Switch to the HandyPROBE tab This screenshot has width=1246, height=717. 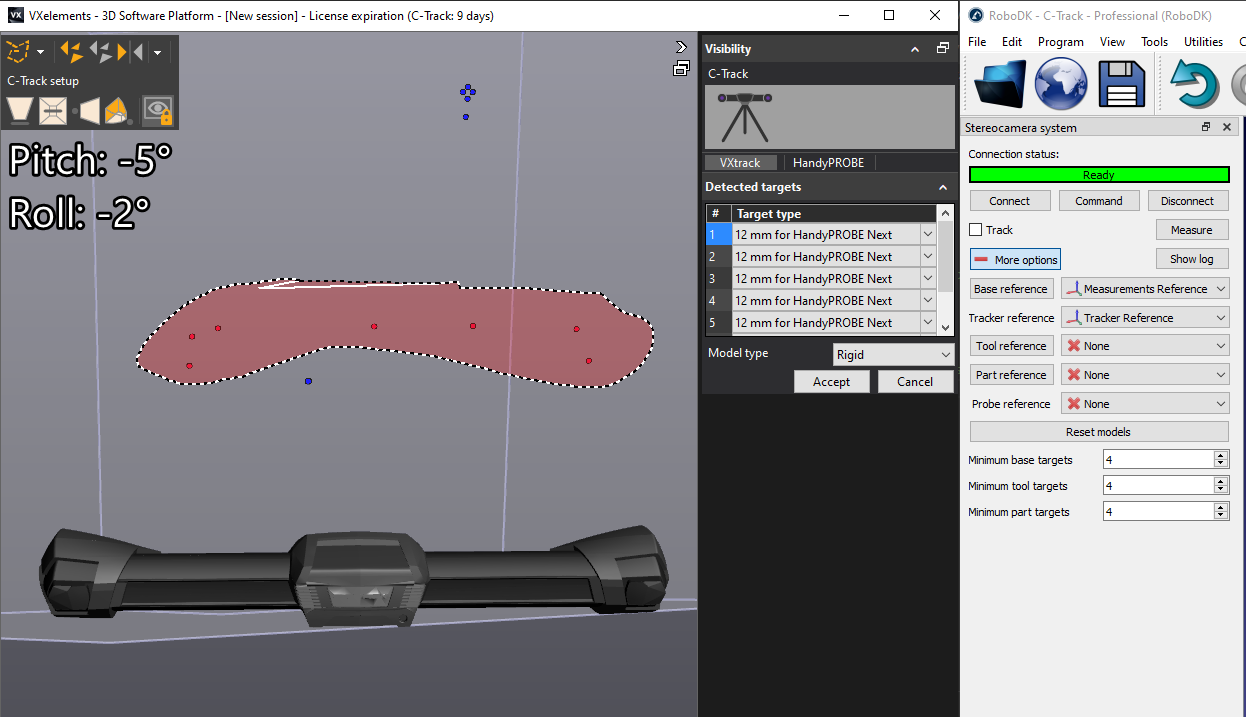pos(828,162)
